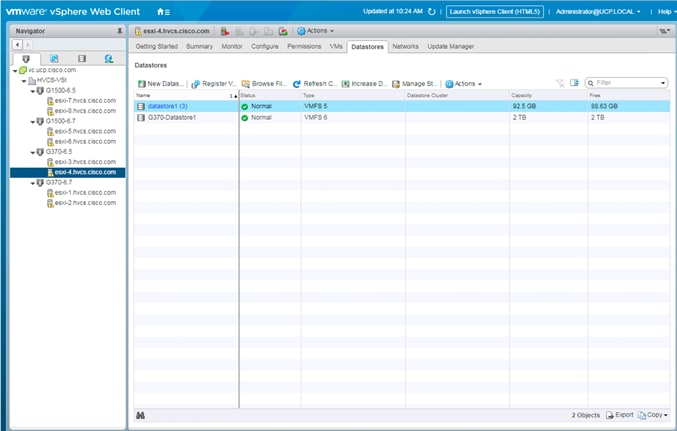Screen dimensions: 677x431
Task: Click the refresh icon beside update time
Action: pos(431,12)
